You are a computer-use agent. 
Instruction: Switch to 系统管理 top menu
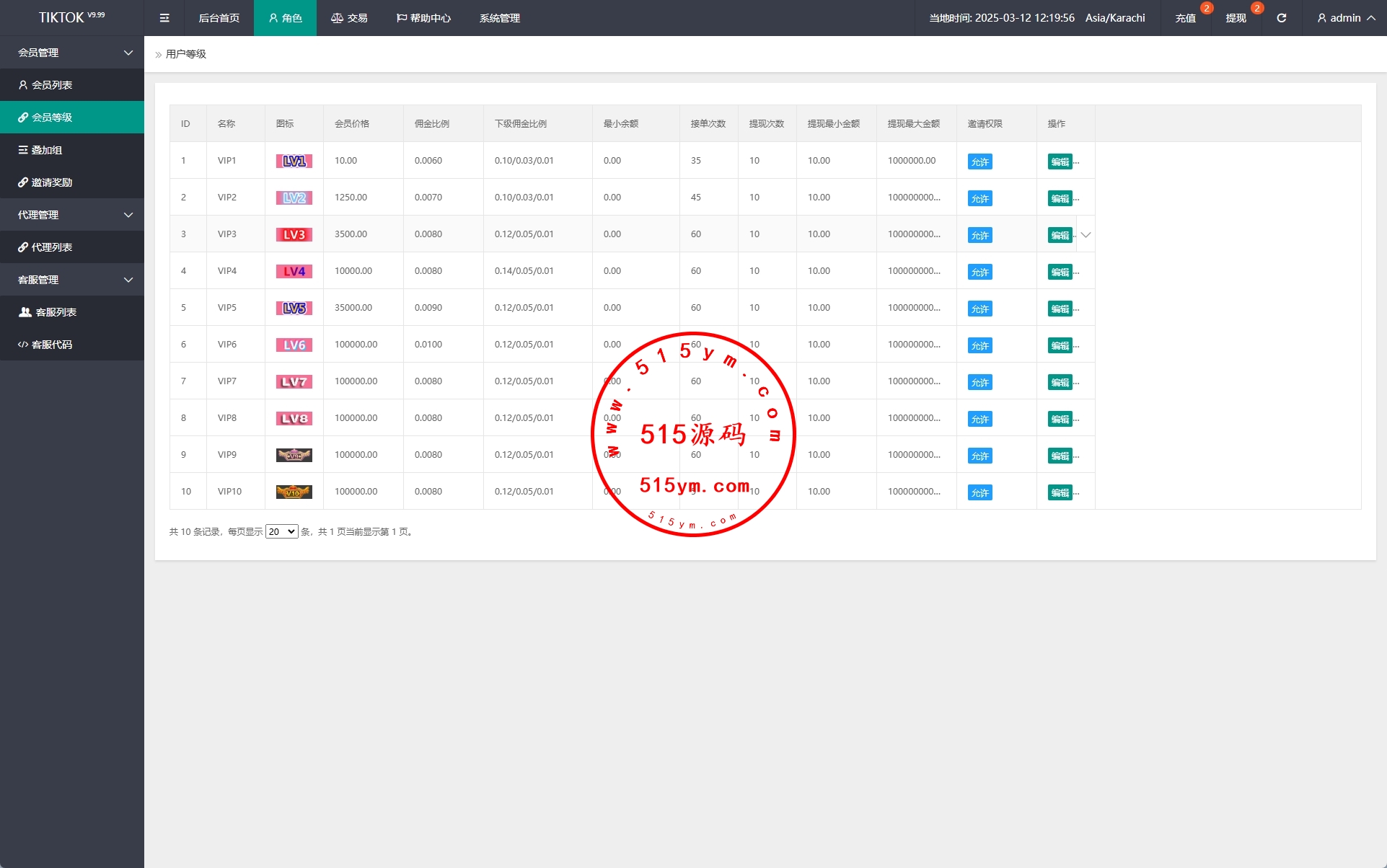[x=499, y=18]
